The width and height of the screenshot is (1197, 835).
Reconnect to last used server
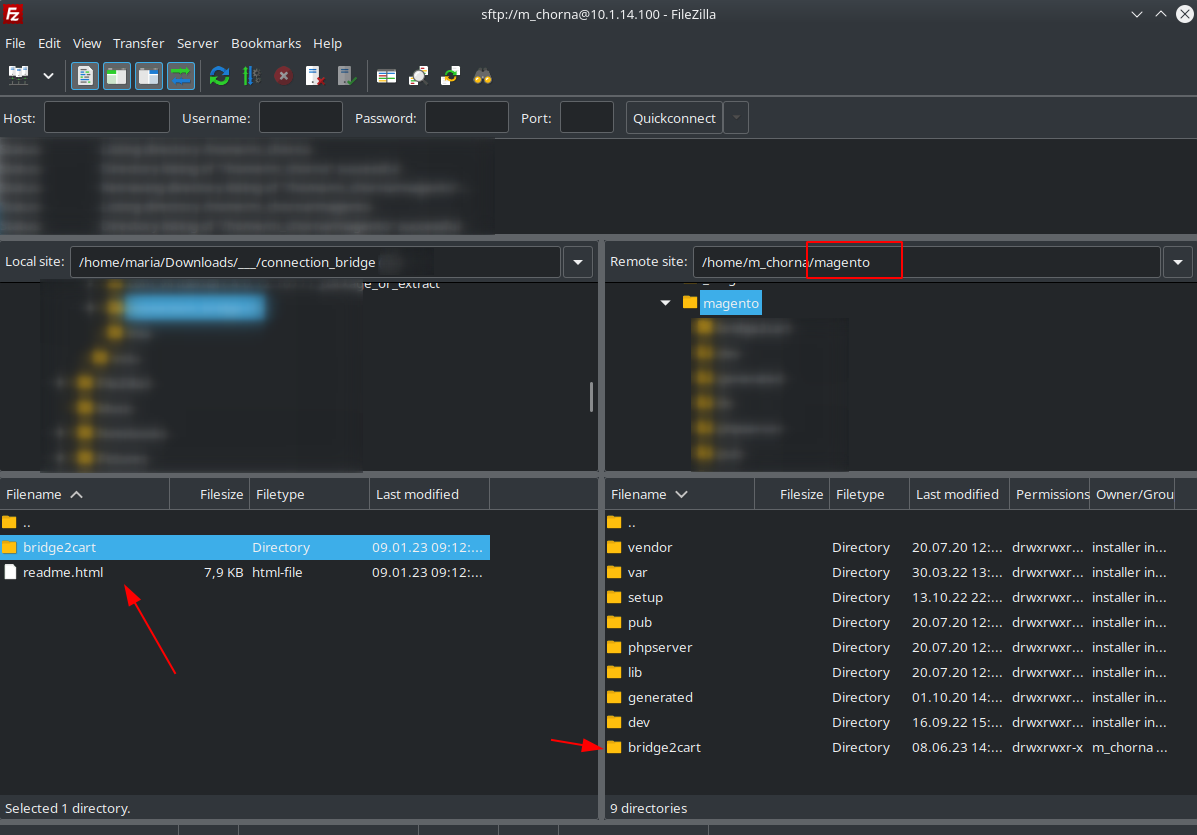[x=347, y=76]
